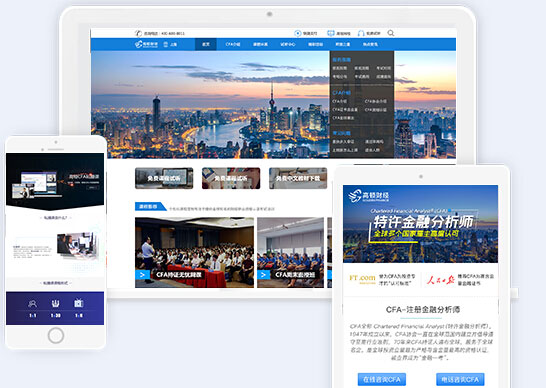
Task: Open the highlighted home tab in the navigation bar
Action: tap(206, 44)
